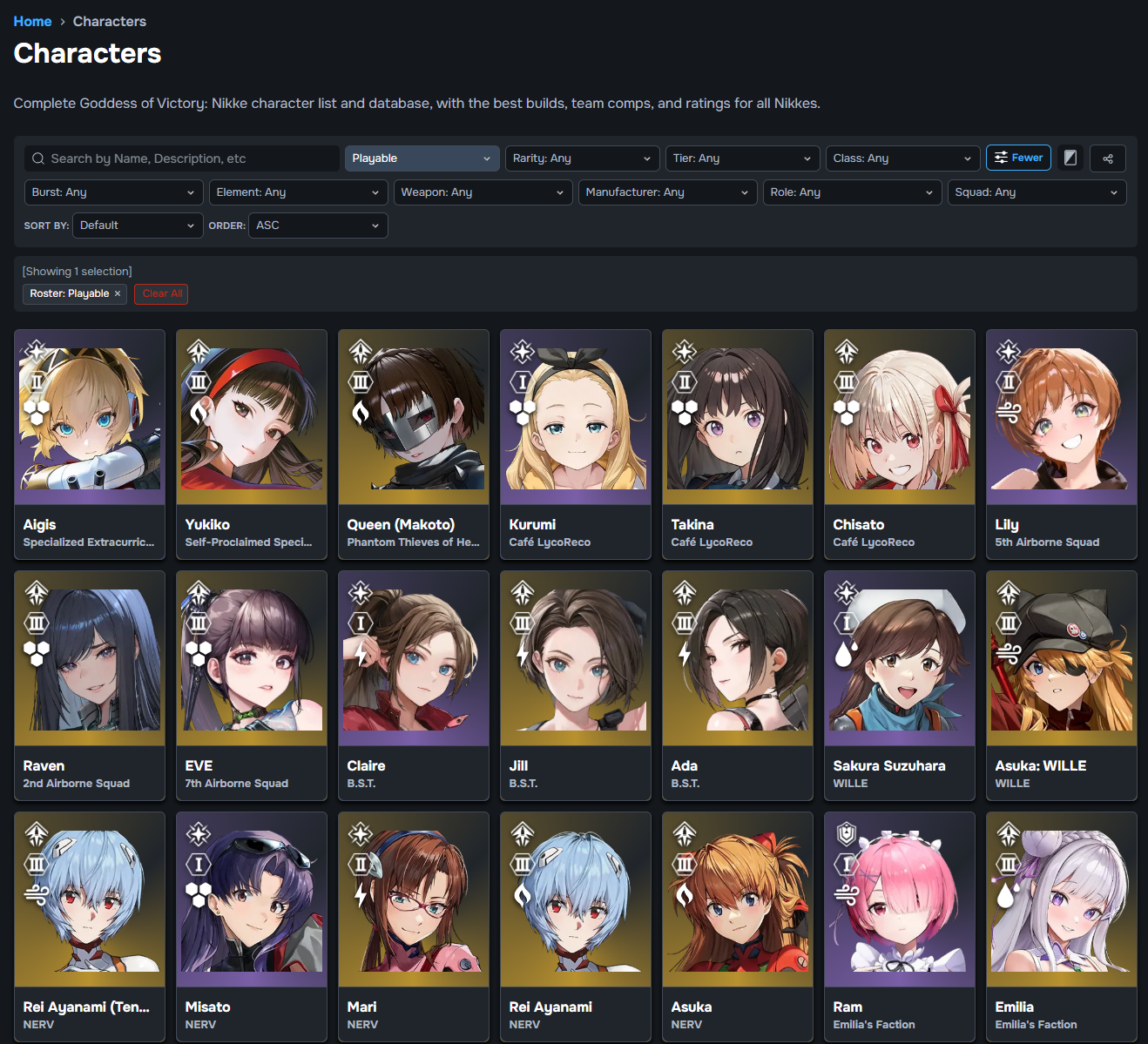The image size is (1148, 1044).
Task: Click the 'WILLE' text under Sakura Suzuhara
Action: point(850,783)
